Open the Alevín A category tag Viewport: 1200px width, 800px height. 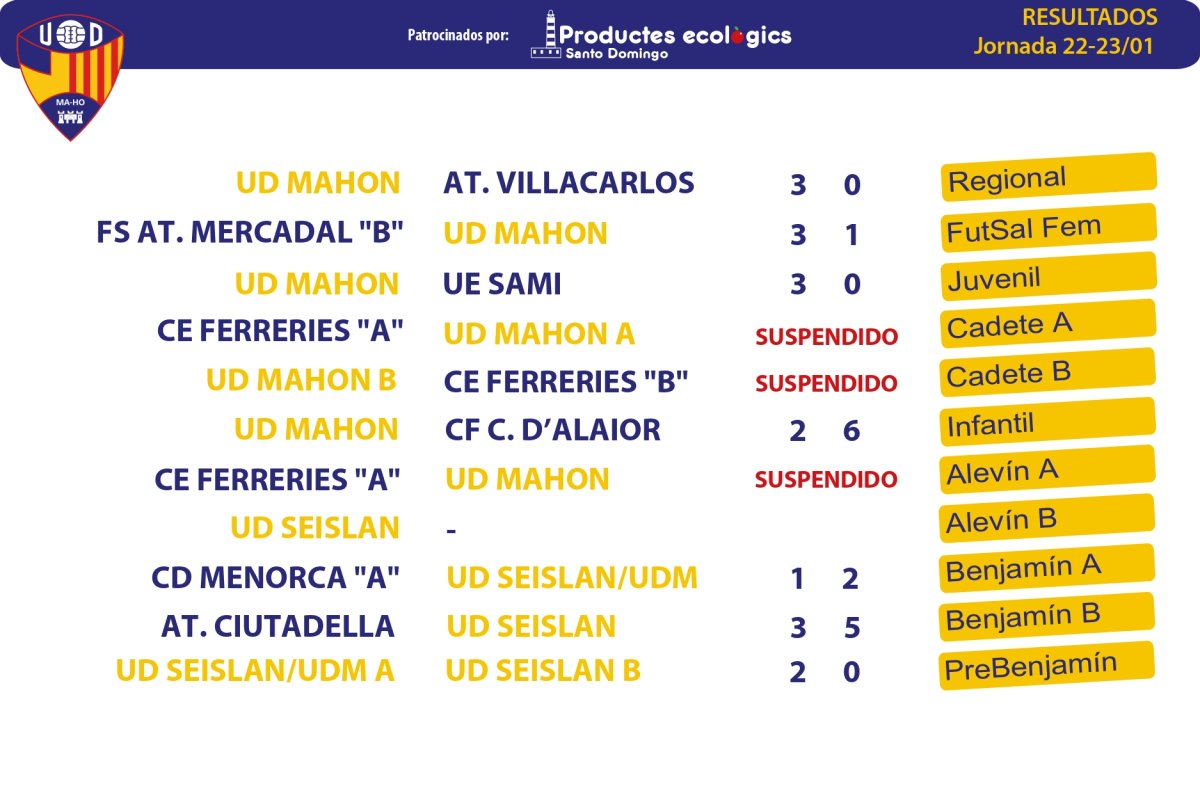click(1049, 469)
